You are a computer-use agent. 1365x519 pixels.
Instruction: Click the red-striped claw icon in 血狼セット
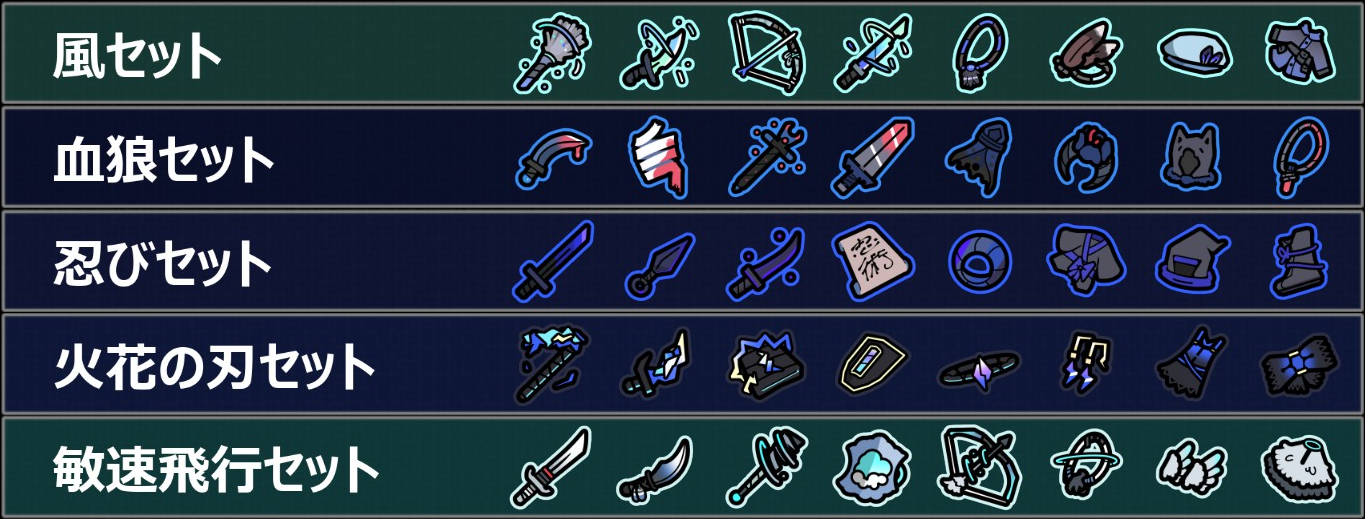point(660,156)
